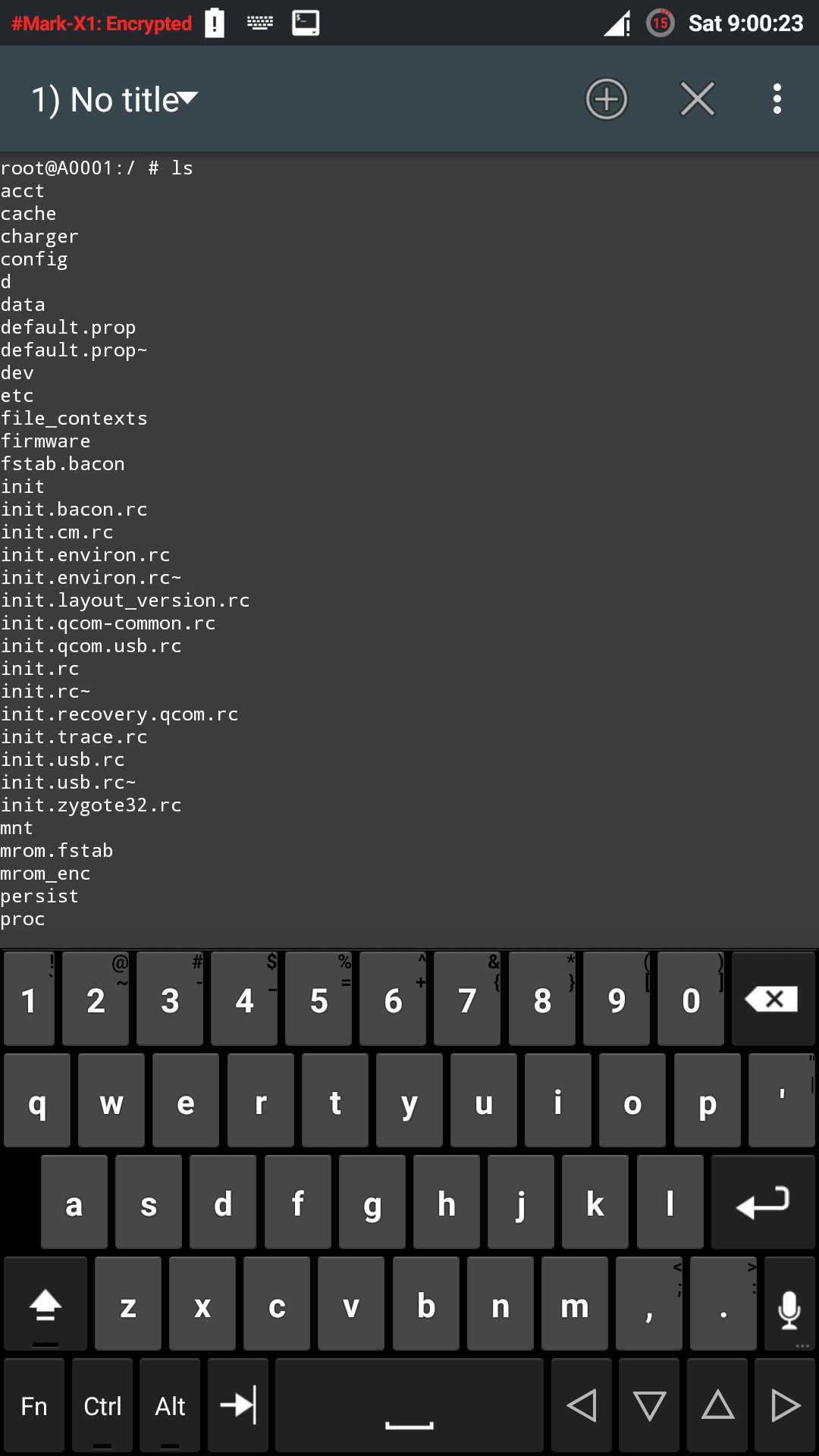This screenshot has height=1456, width=819.
Task: Tap the left arrow navigation key
Action: [x=582, y=1404]
